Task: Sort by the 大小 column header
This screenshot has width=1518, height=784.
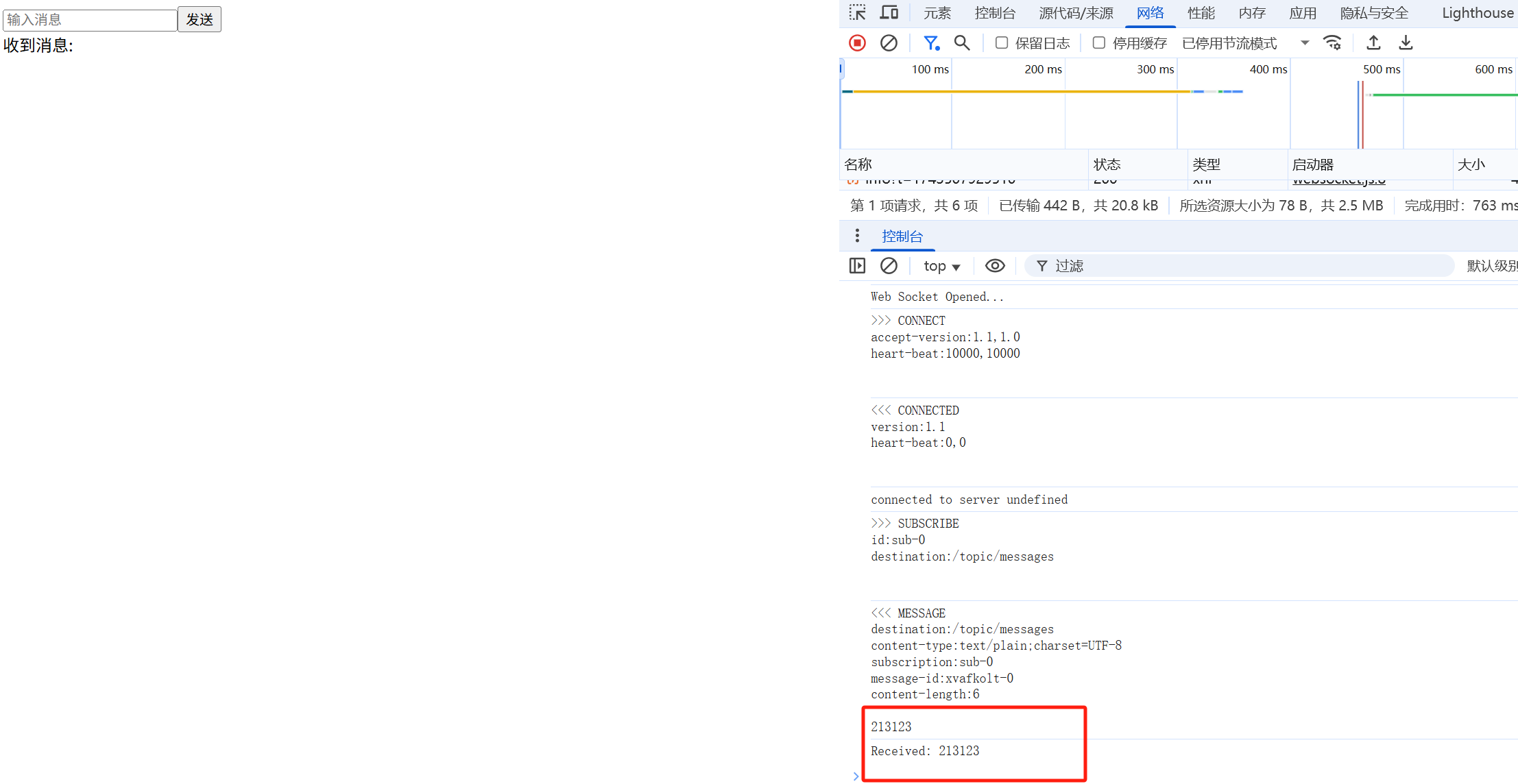Action: (1485, 164)
